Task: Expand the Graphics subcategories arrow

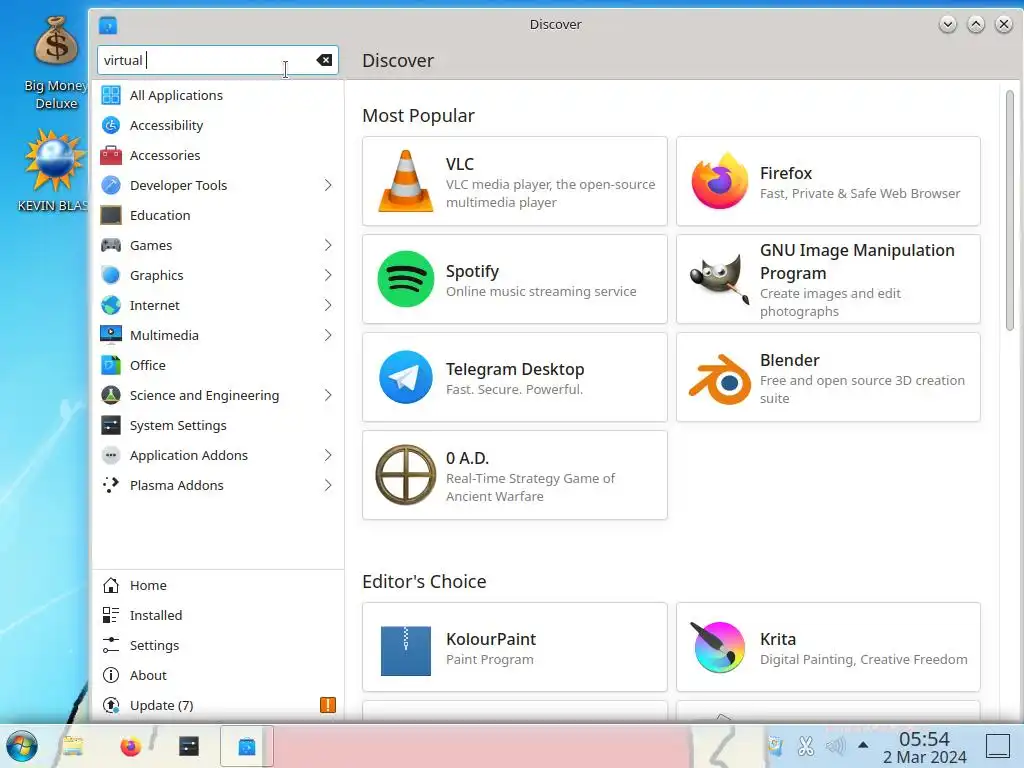Action: click(x=328, y=276)
